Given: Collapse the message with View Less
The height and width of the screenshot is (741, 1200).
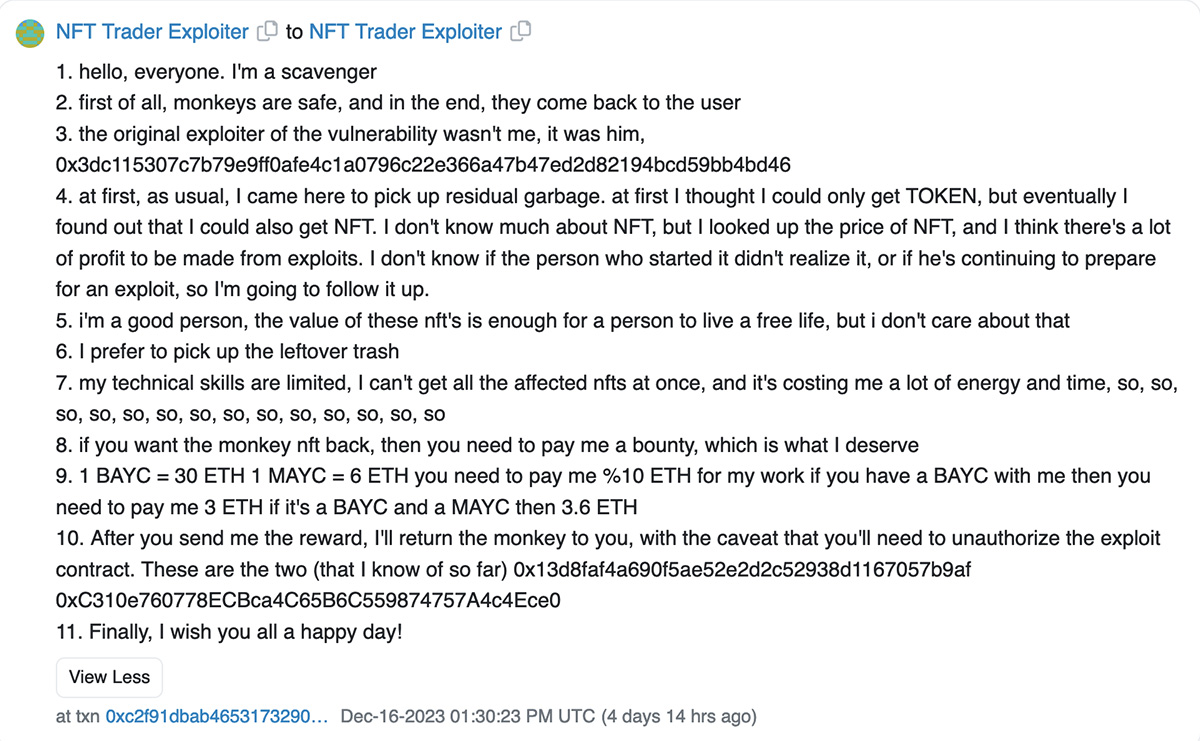Looking at the screenshot, I should (x=109, y=677).
